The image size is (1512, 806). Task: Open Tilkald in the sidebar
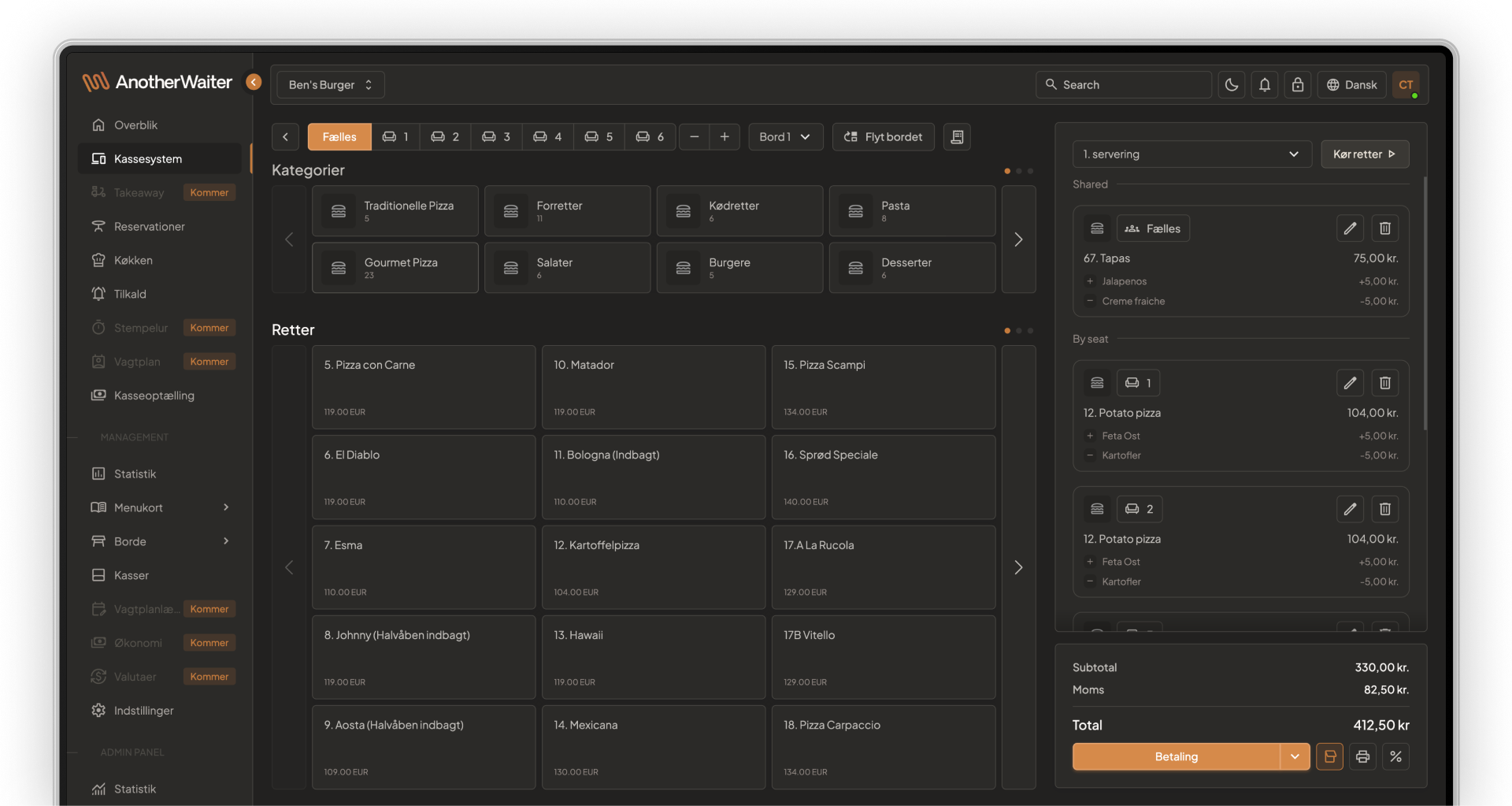[159, 295]
